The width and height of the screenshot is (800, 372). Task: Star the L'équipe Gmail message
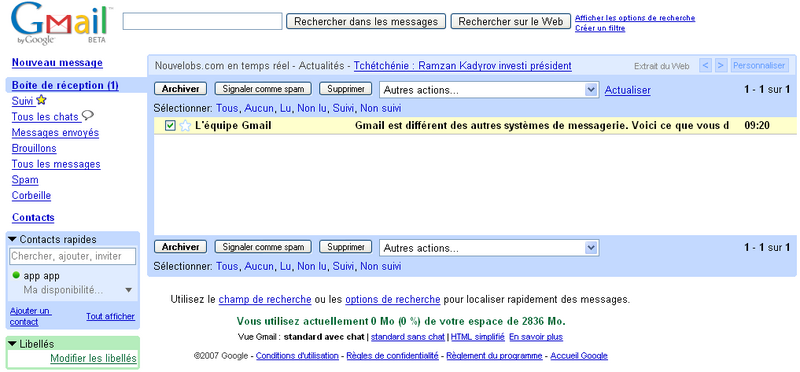point(185,126)
